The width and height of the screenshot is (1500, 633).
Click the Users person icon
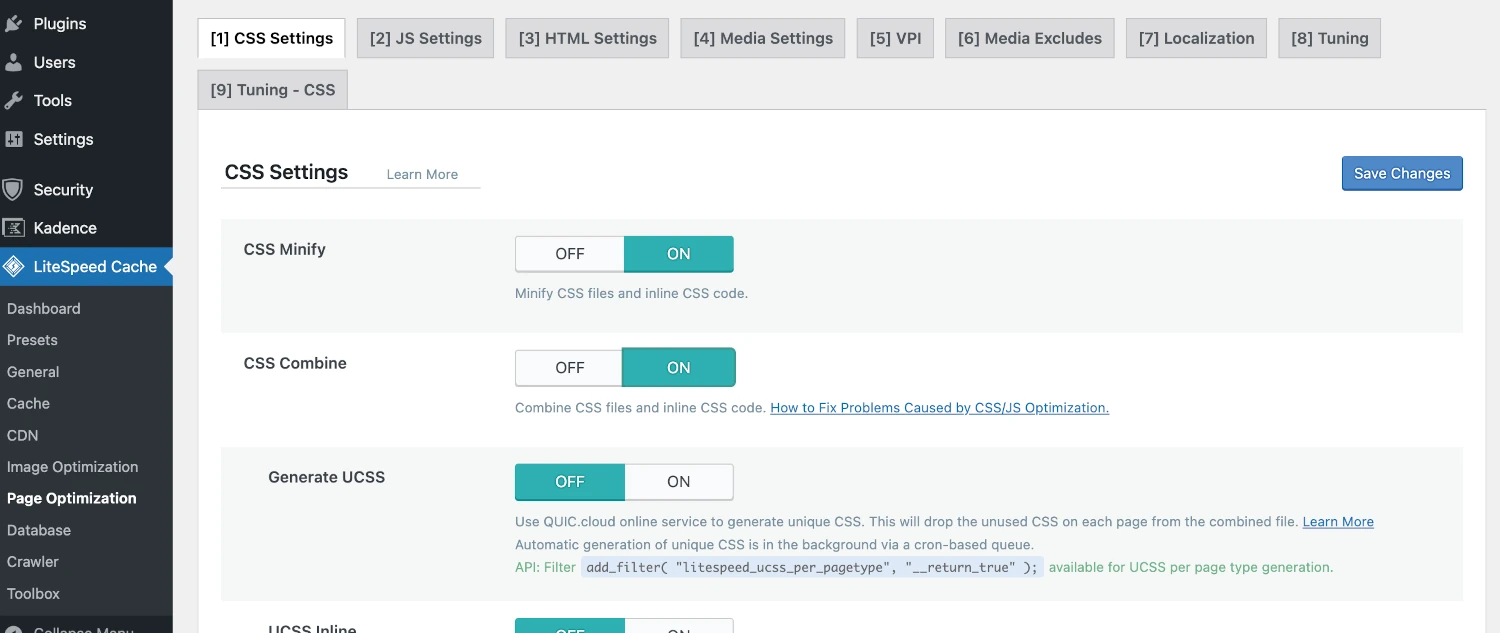pos(13,62)
